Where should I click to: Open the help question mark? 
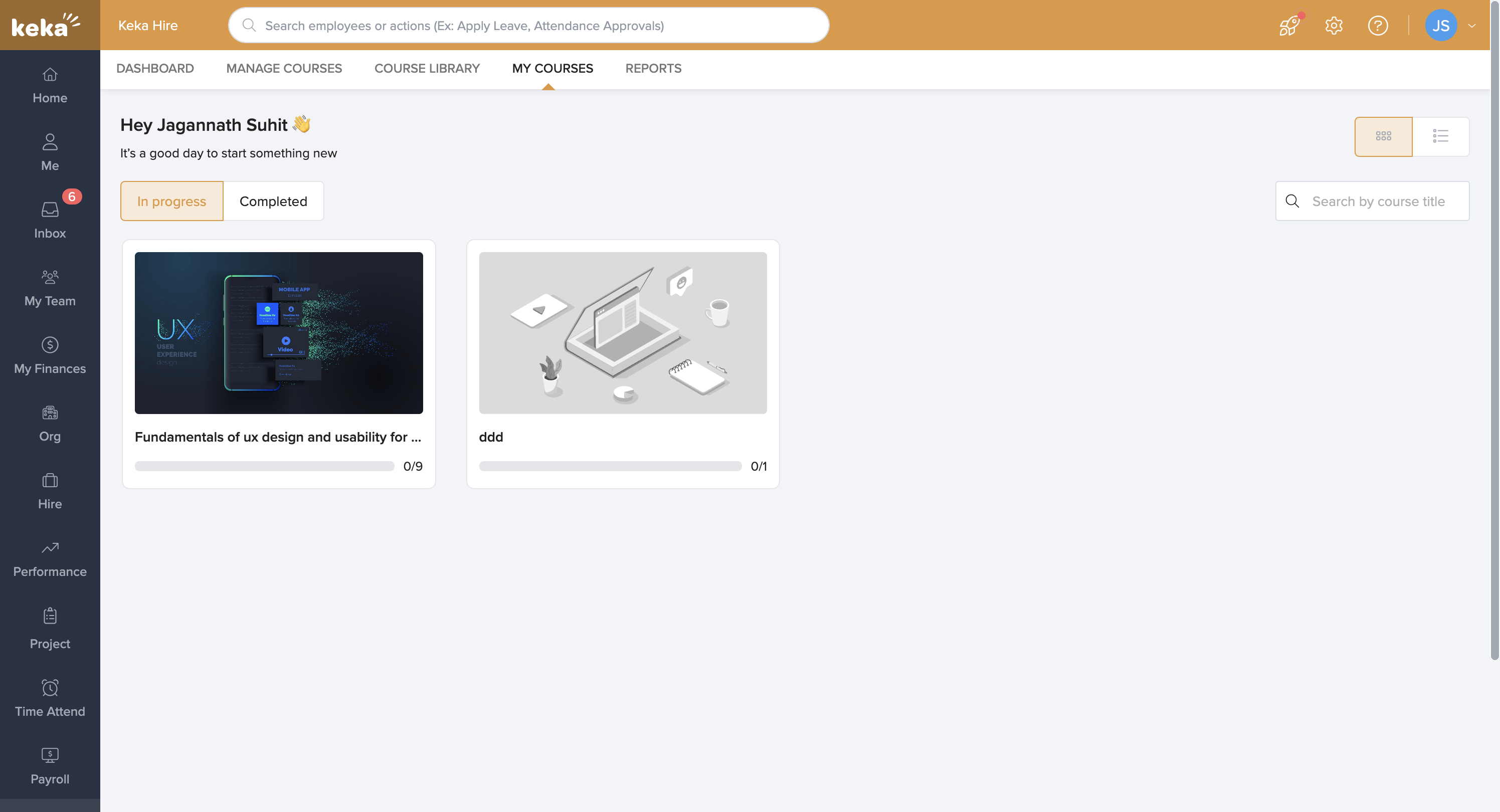coord(1378,25)
